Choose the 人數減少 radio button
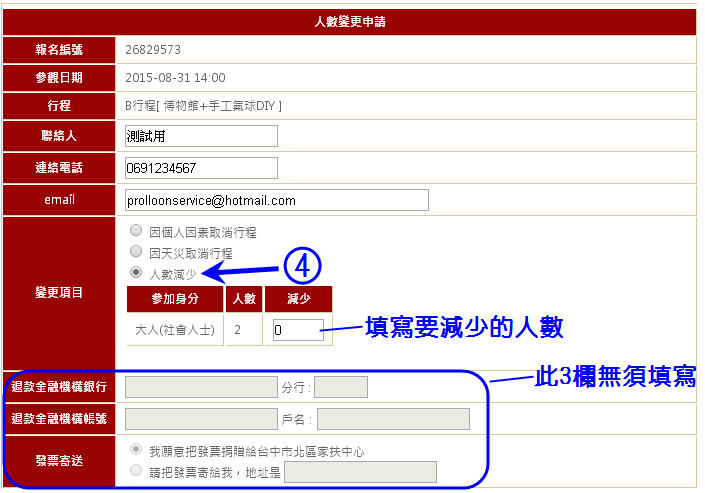Image resolution: width=705 pixels, height=493 pixels. click(x=136, y=272)
